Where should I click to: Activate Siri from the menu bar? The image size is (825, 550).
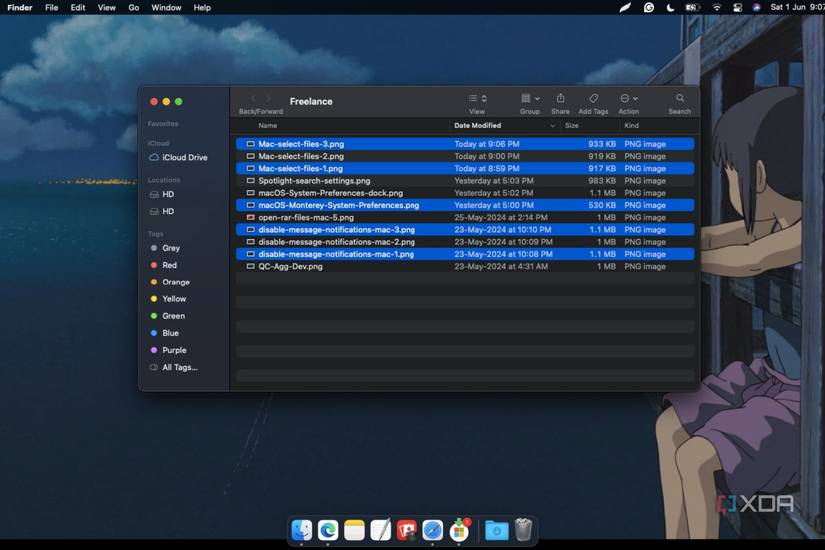(x=757, y=7)
